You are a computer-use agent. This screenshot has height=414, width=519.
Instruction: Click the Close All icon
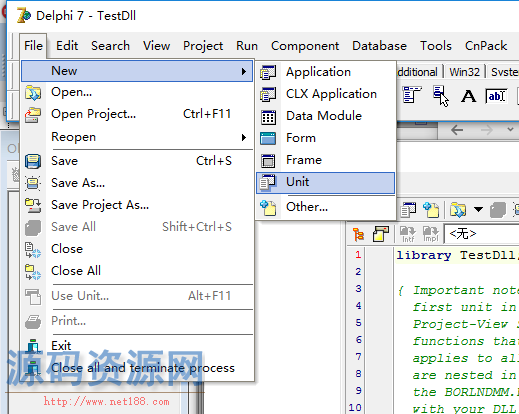pos(33,272)
